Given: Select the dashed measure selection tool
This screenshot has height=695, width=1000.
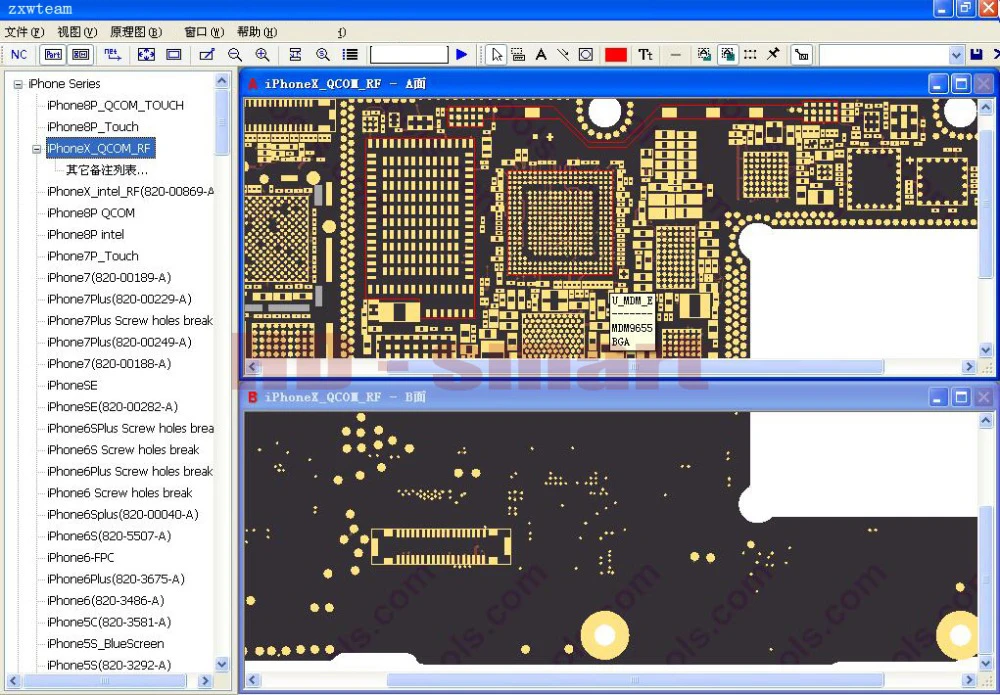Looking at the screenshot, I should [x=518, y=55].
